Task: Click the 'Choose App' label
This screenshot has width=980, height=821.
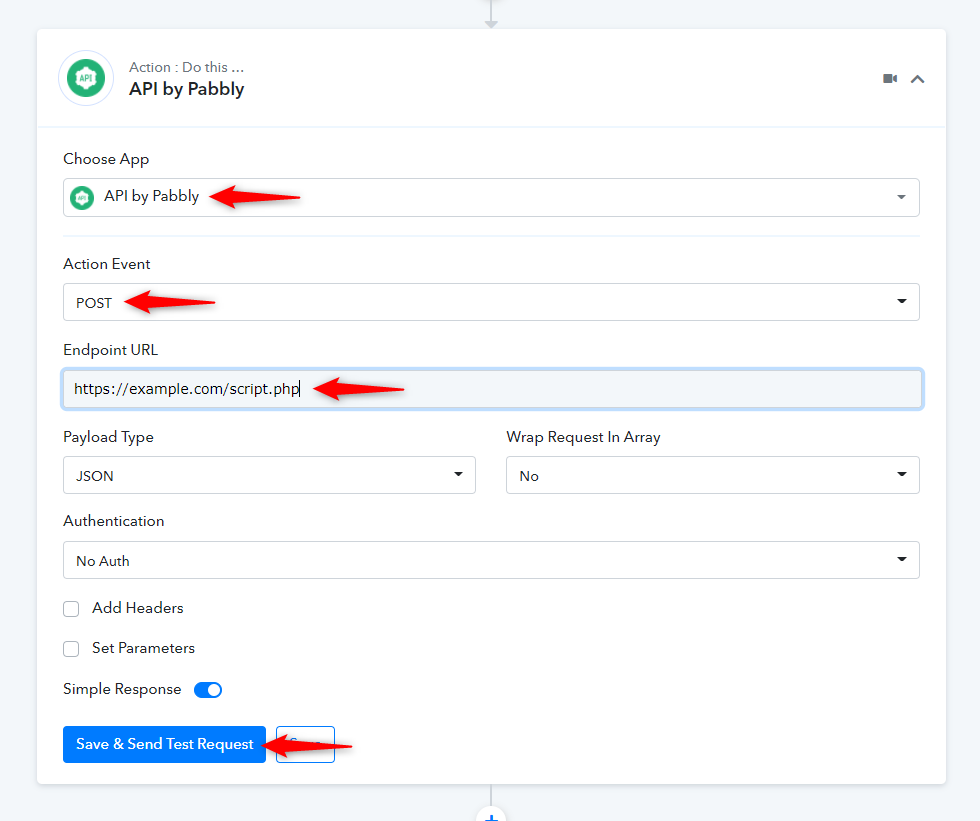Action: tap(106, 159)
